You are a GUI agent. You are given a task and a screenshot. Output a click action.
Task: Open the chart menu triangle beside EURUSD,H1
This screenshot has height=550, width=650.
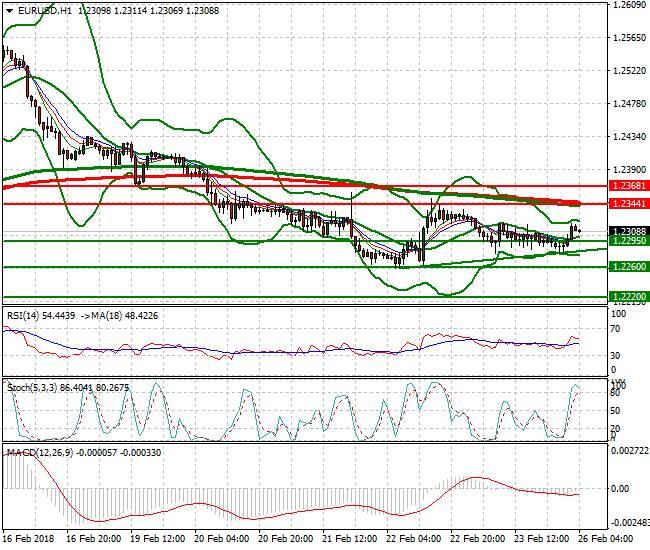(10, 11)
